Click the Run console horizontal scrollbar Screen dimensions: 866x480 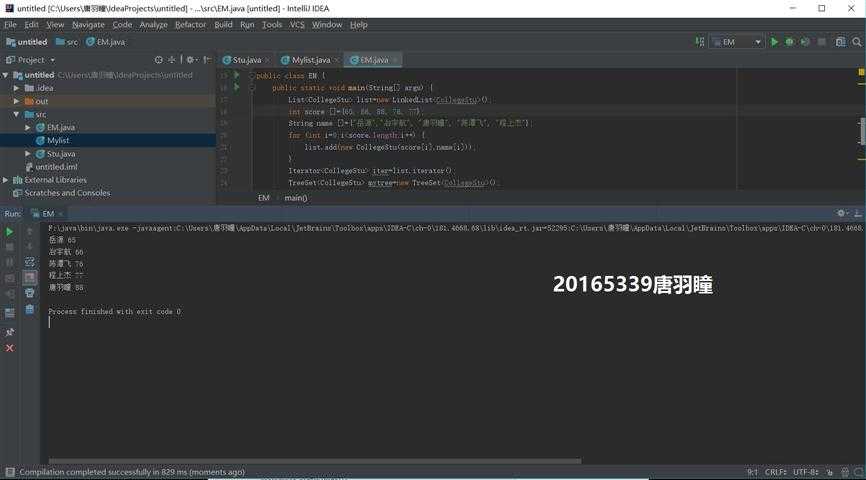[x=315, y=461]
